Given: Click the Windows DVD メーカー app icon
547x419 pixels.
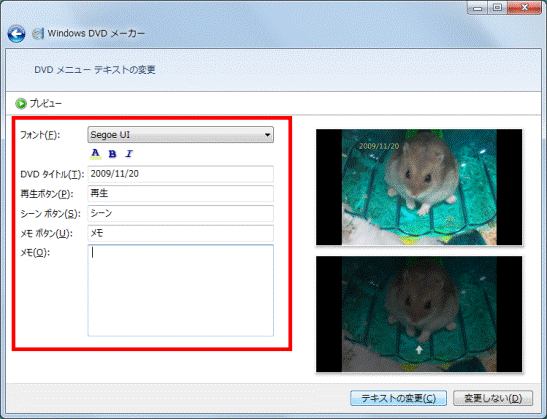Looking at the screenshot, I should [38, 34].
